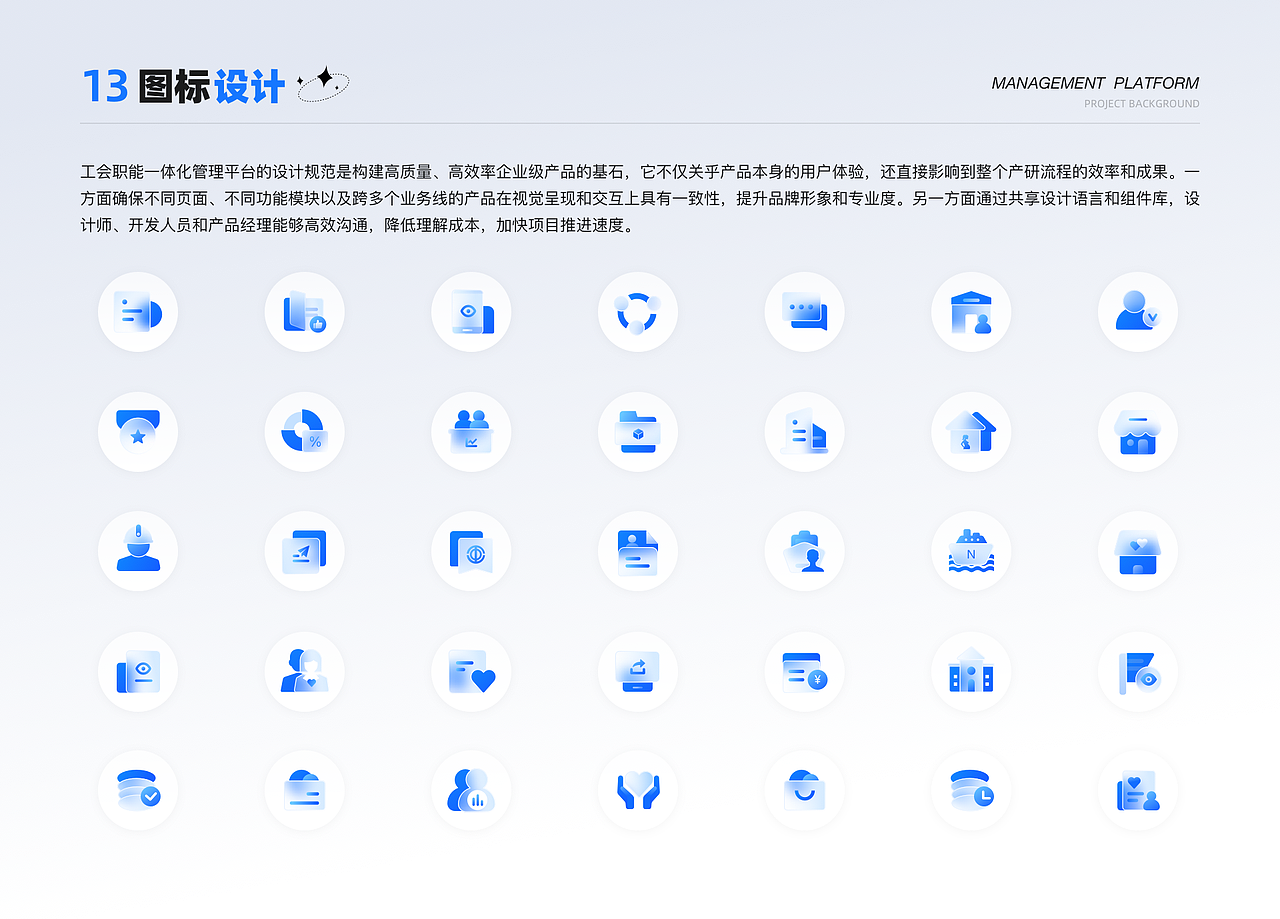The height and width of the screenshot is (919, 1280).
Task: Open the database stack with clock icon
Action: 971,790
